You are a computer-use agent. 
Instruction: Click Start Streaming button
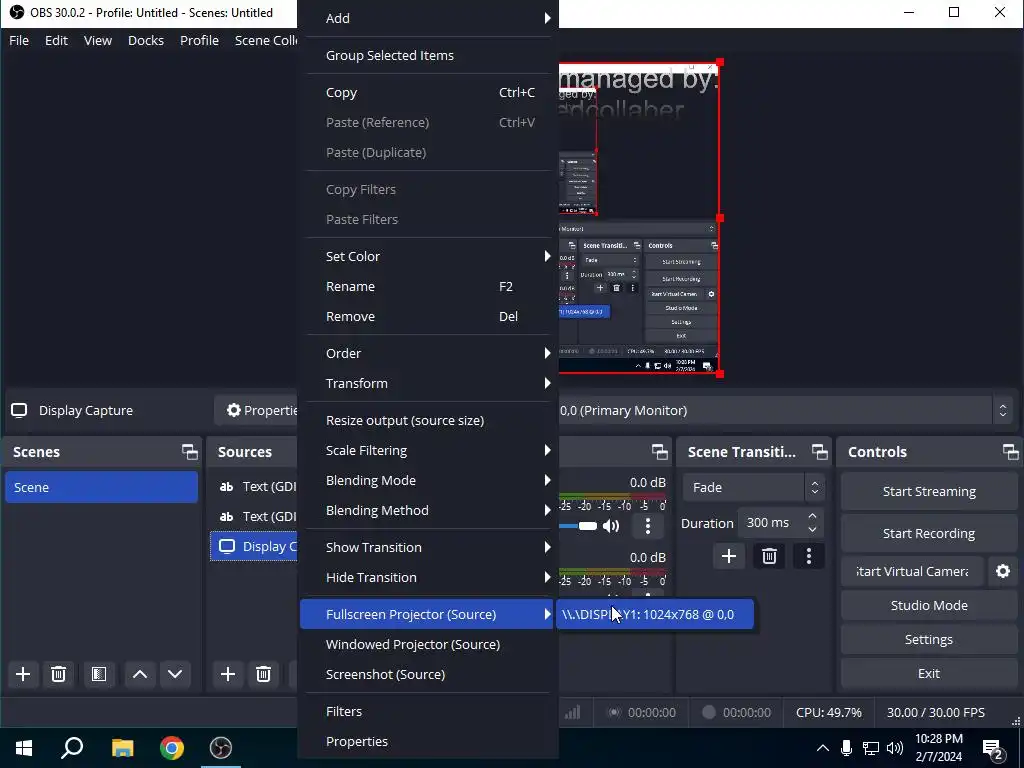click(x=929, y=492)
